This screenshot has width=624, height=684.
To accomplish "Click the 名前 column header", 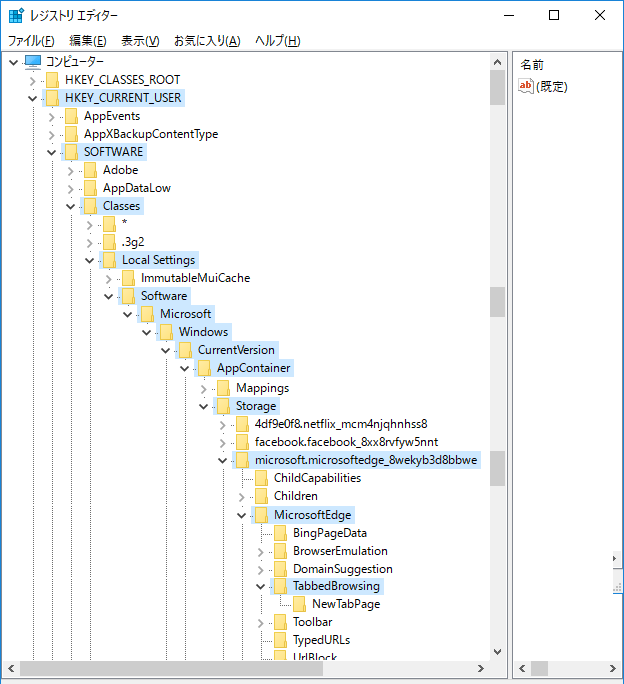I will coord(532,65).
